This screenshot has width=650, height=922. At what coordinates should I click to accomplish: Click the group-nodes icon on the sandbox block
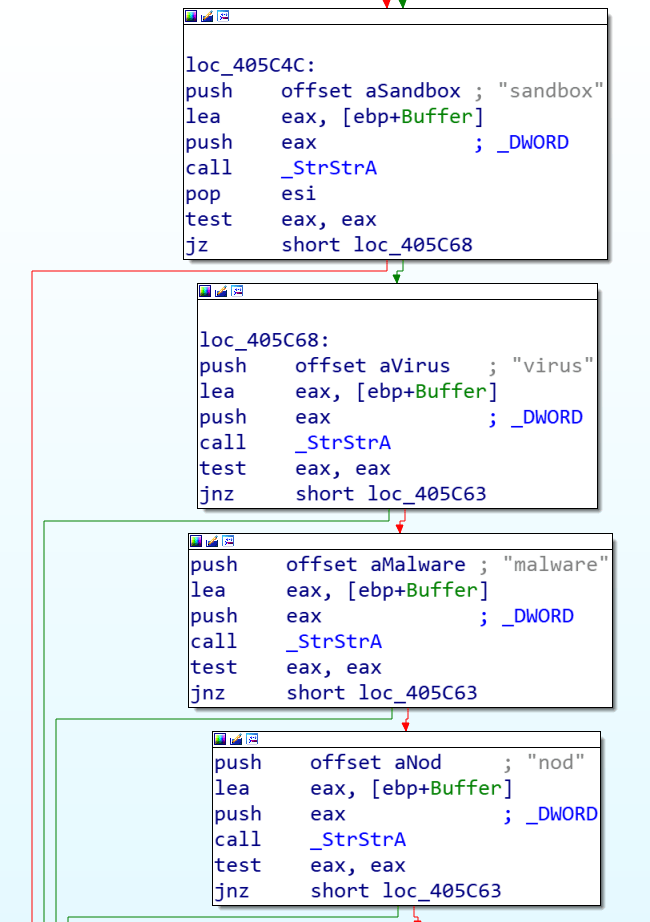[223, 16]
